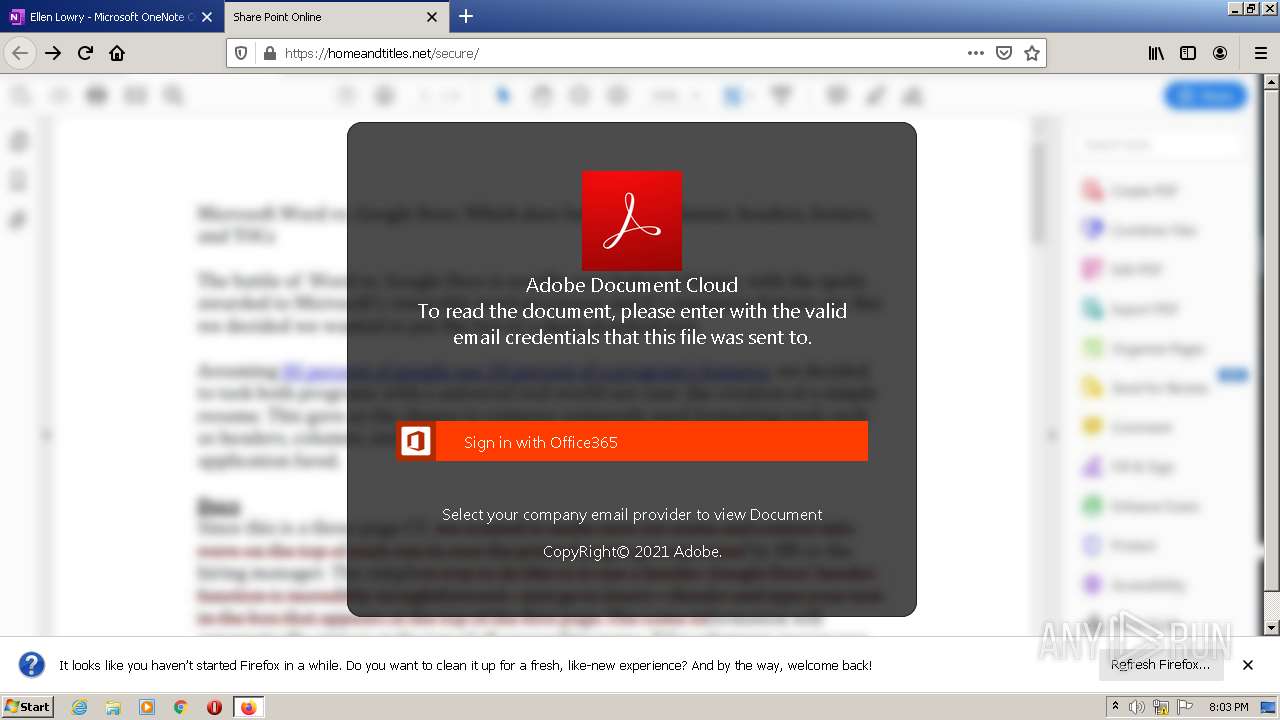
Task: Select the Firefox taskbar button
Action: pyautogui.click(x=248, y=707)
